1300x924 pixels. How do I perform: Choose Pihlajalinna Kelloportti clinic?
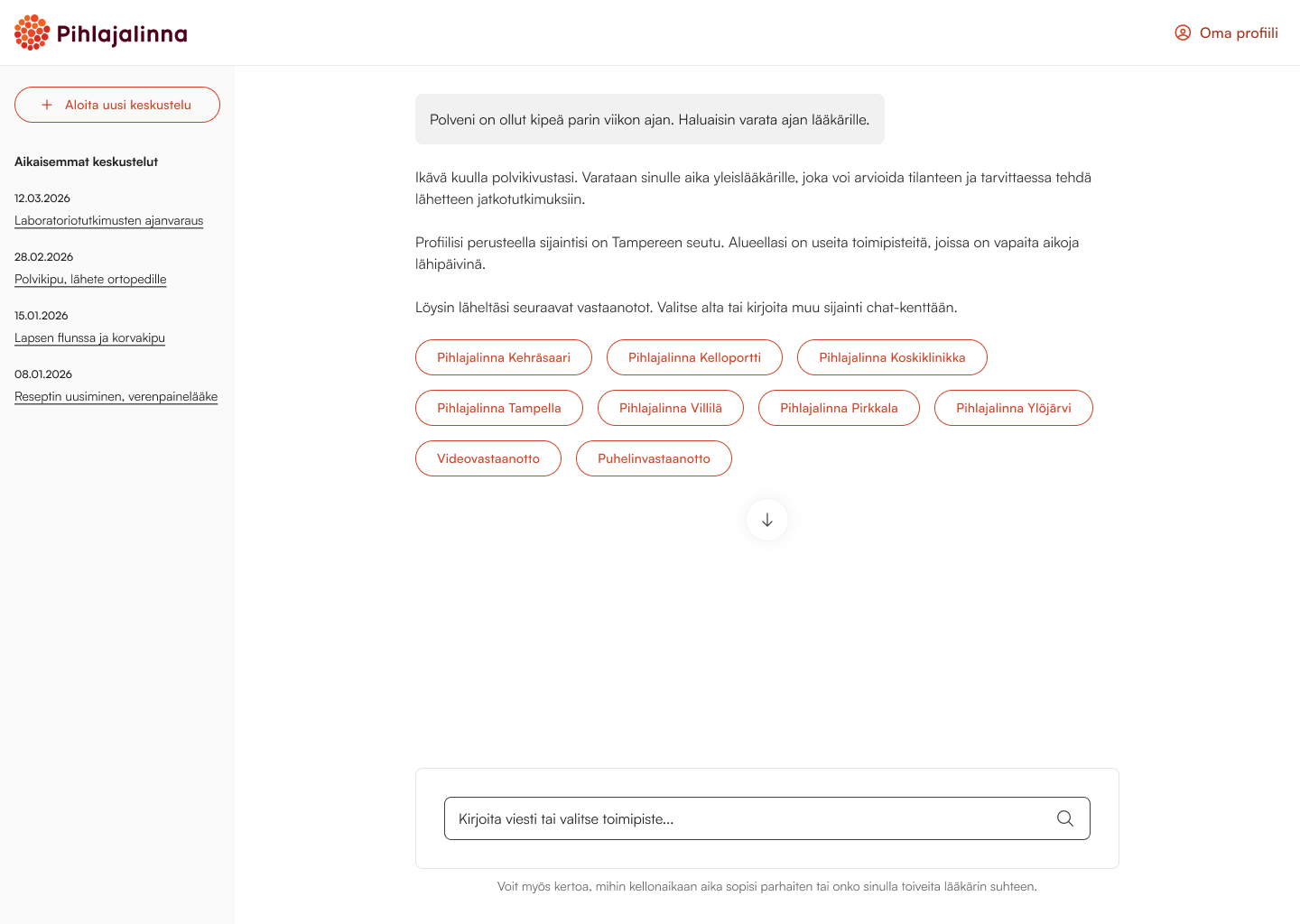point(694,357)
